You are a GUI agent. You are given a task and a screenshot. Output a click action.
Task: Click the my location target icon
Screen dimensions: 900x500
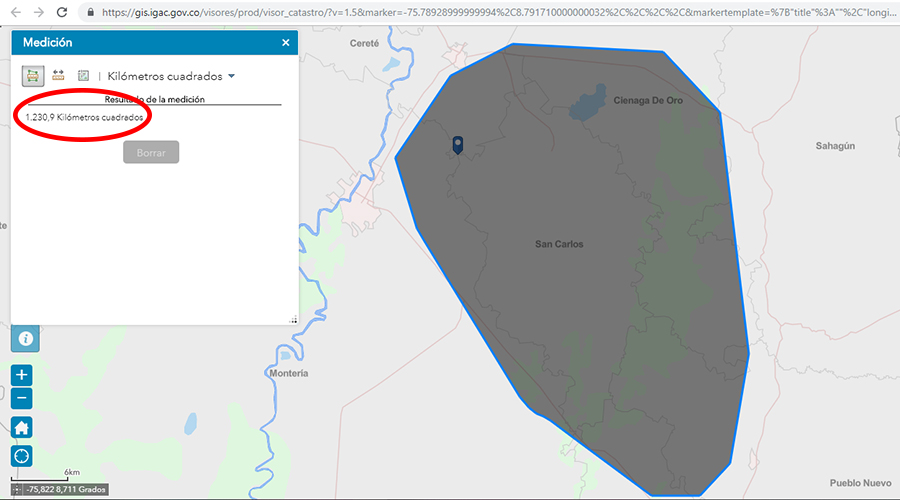[x=21, y=456]
